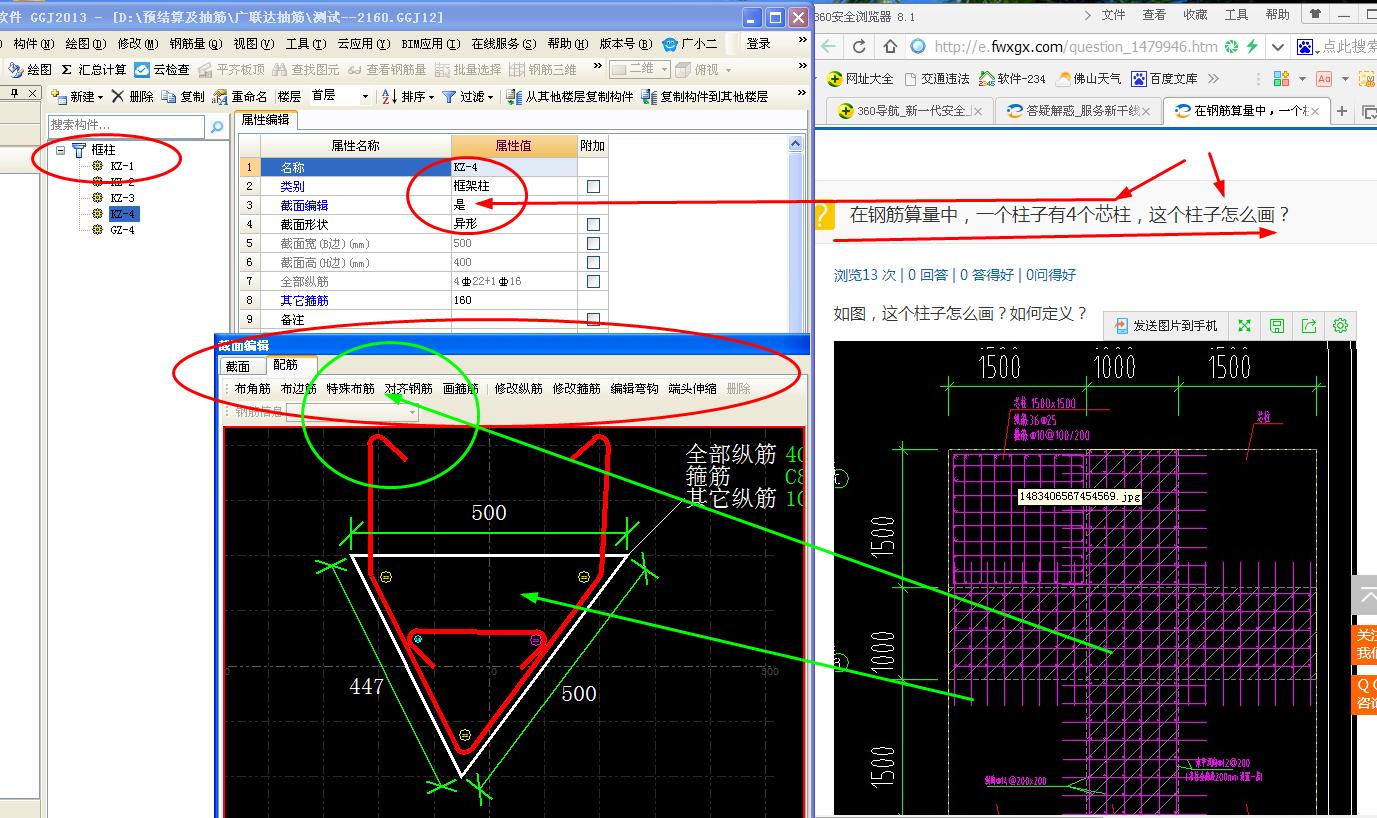
Task: Click the 广小二 assistant icon
Action: click(x=670, y=44)
